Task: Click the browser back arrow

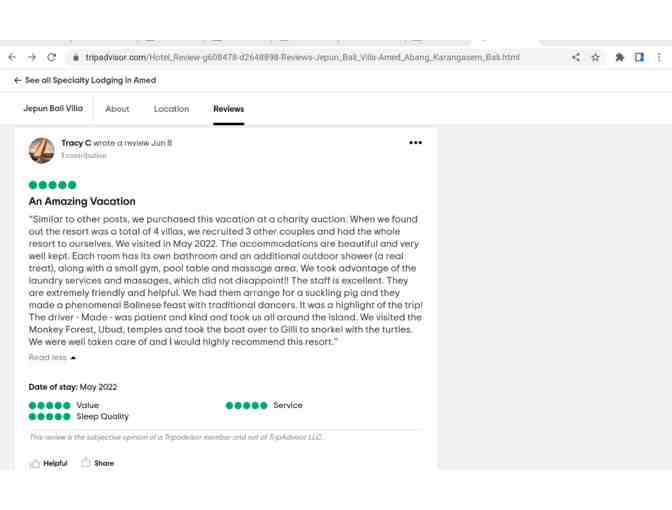Action: (12, 58)
